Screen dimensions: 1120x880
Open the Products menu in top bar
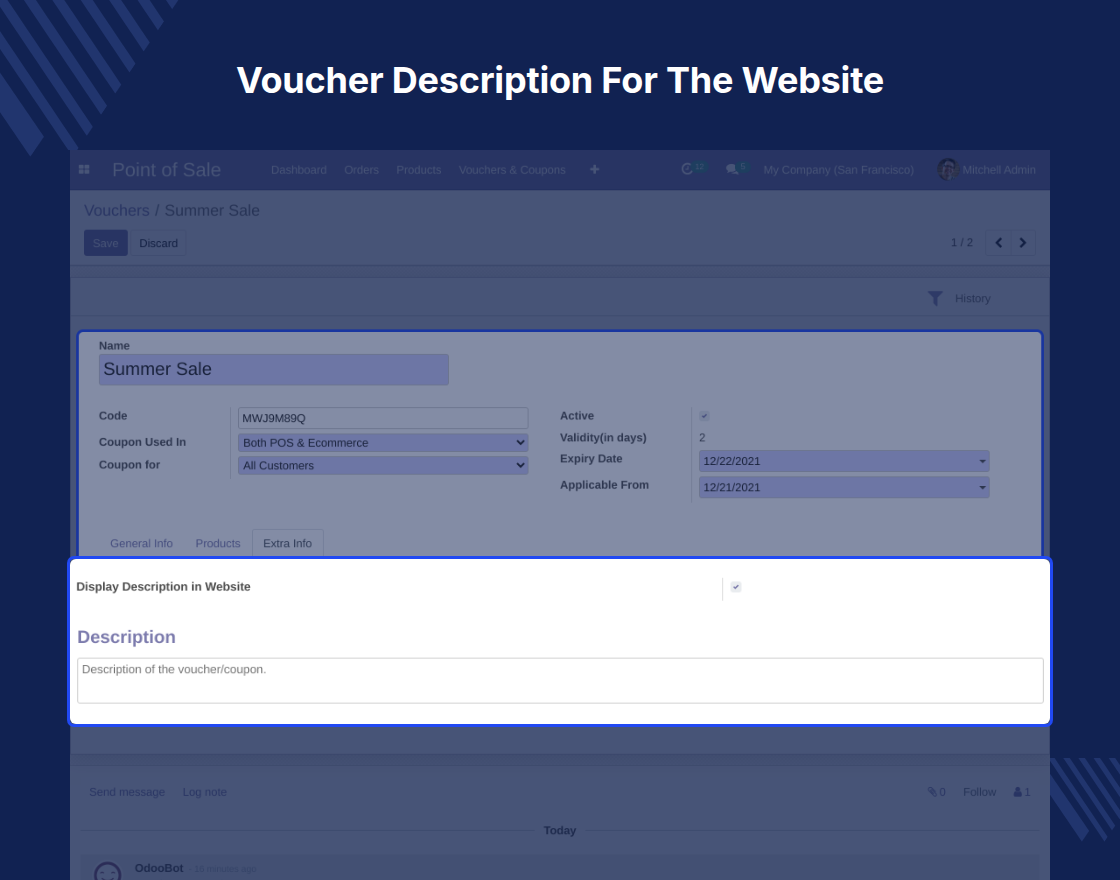[x=419, y=170]
